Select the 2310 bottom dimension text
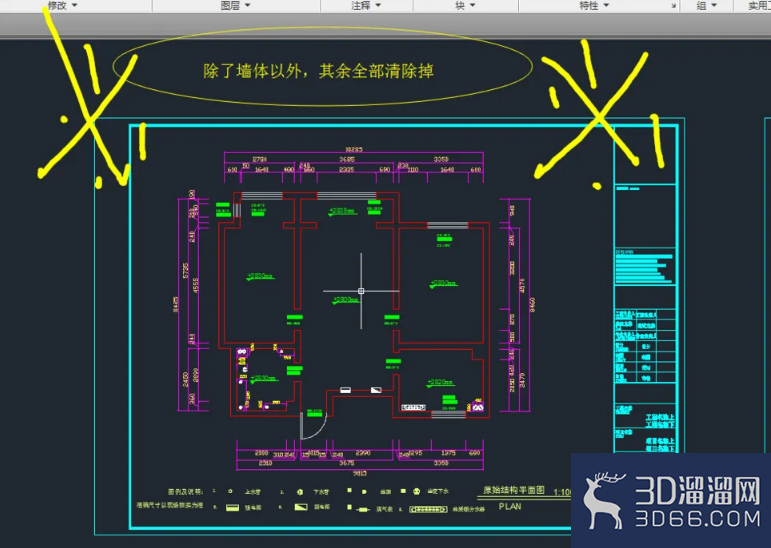The image size is (771, 548). pos(266,463)
